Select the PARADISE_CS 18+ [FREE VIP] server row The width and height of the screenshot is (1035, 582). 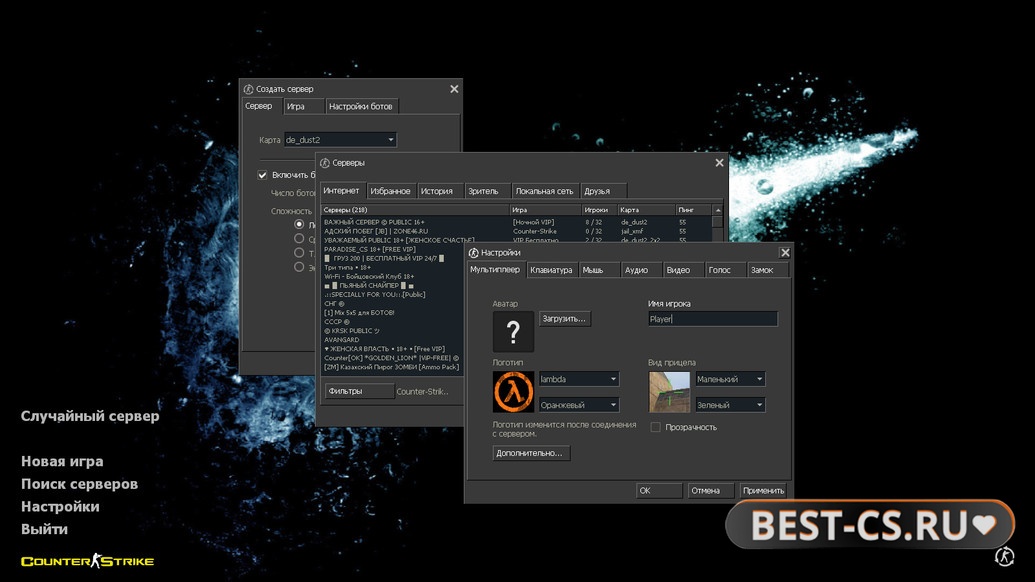[392, 249]
